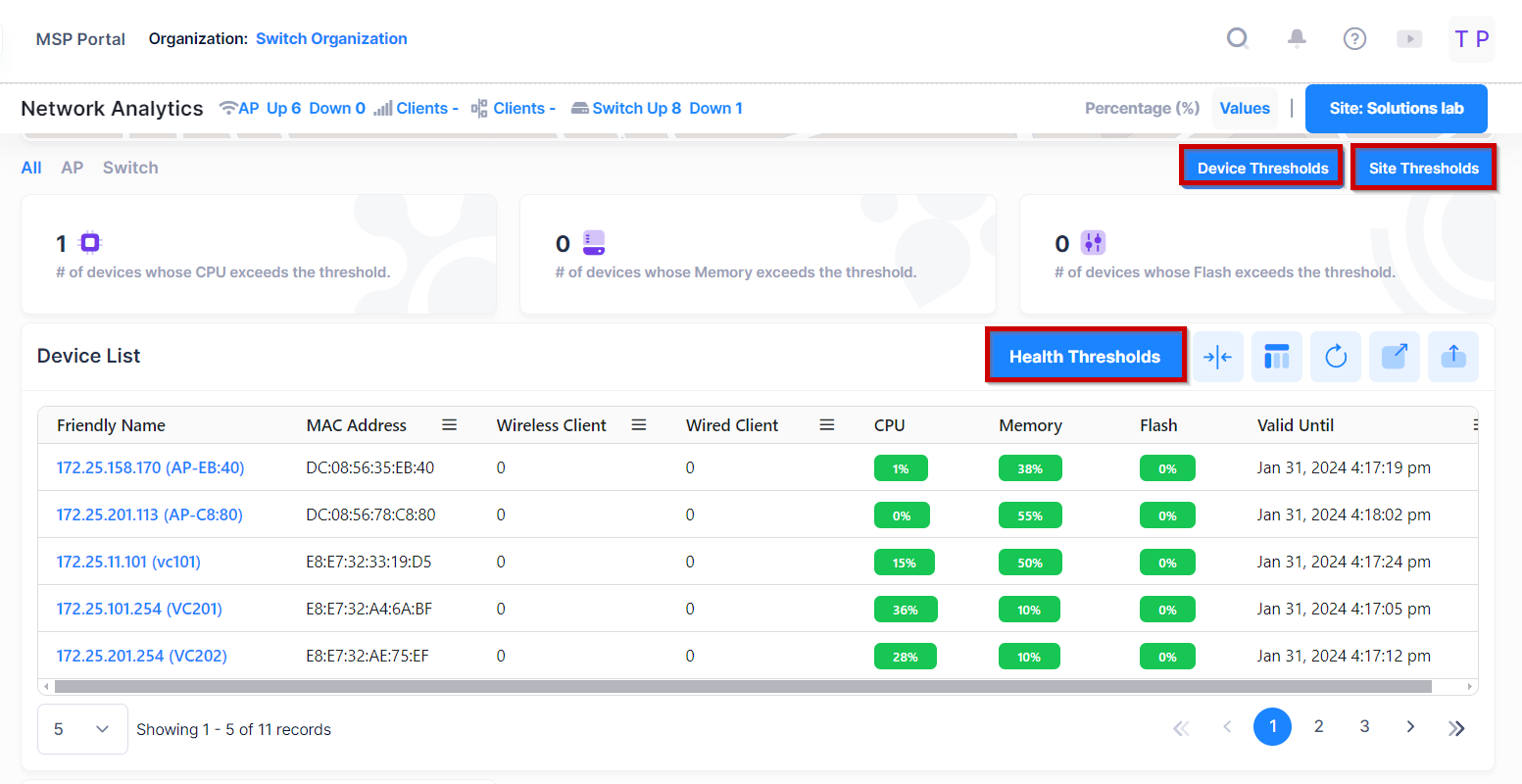The image size is (1522, 784).
Task: Click the Valid Until column header
Action: (x=1296, y=425)
